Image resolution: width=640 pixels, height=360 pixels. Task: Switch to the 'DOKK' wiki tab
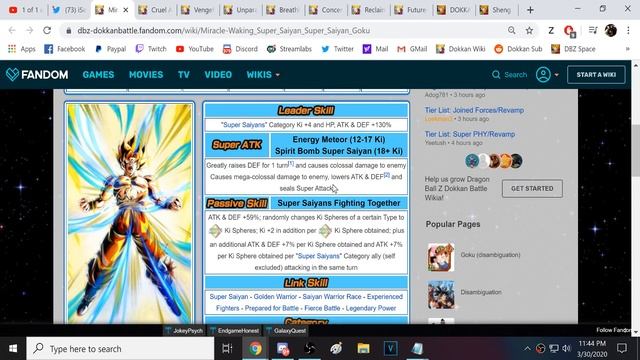pyautogui.click(x=453, y=10)
